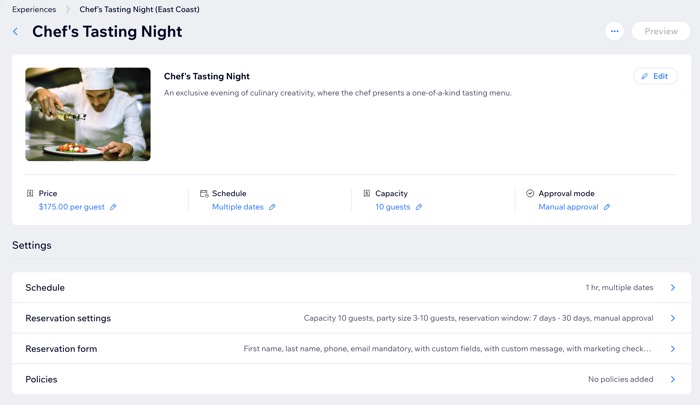Click the Preview button
This screenshot has height=405, width=700.
coord(661,31)
